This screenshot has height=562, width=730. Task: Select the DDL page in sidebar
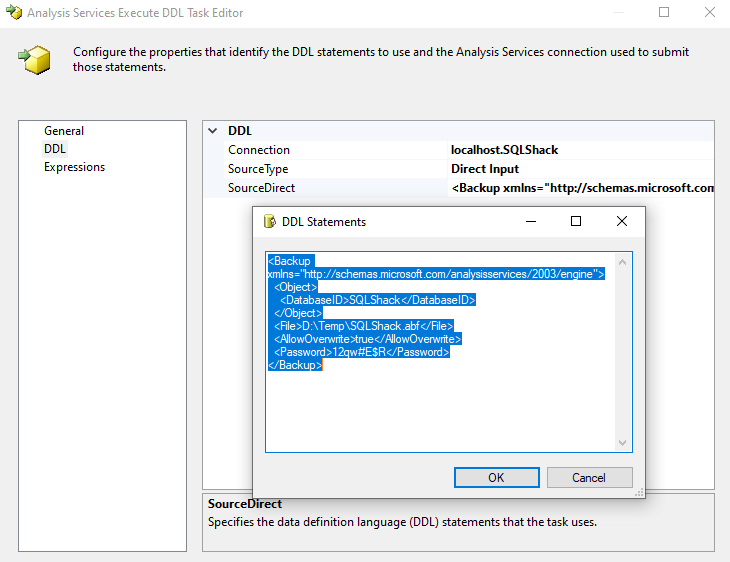[55, 149]
